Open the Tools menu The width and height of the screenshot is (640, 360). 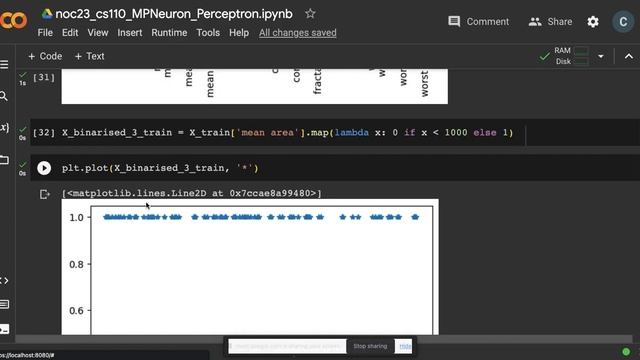click(208, 33)
